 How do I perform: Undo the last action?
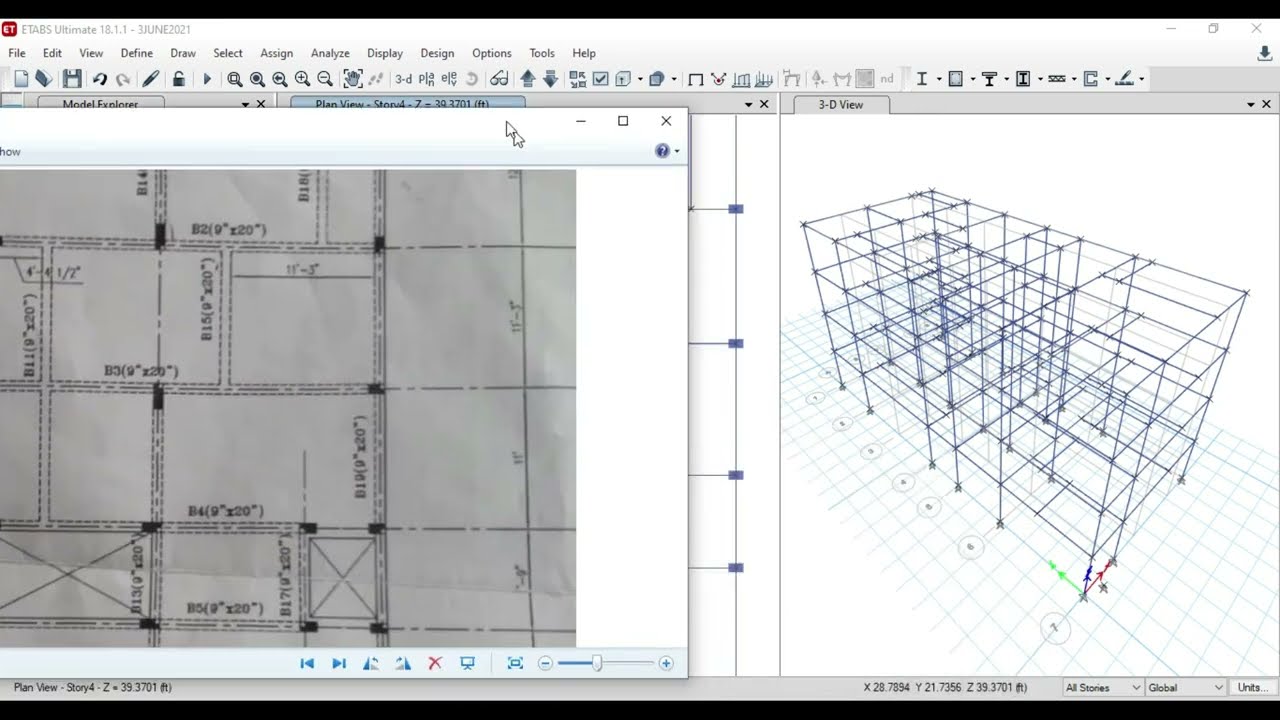point(100,79)
